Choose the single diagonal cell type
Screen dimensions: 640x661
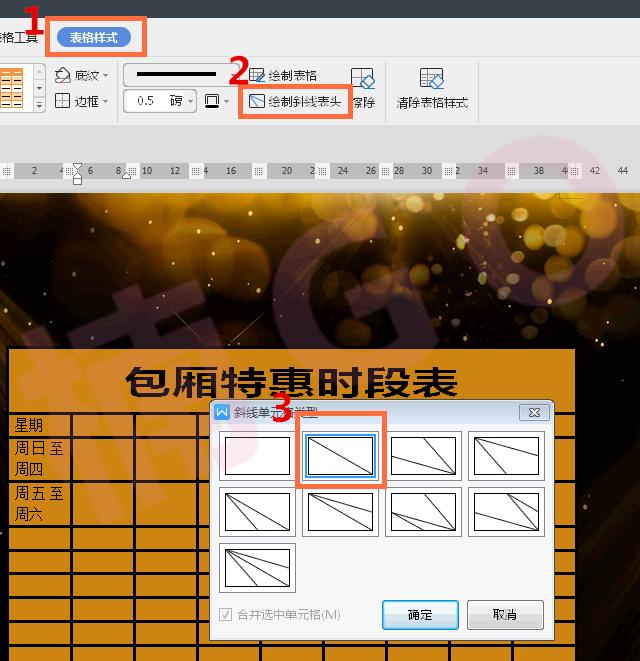(x=340, y=456)
